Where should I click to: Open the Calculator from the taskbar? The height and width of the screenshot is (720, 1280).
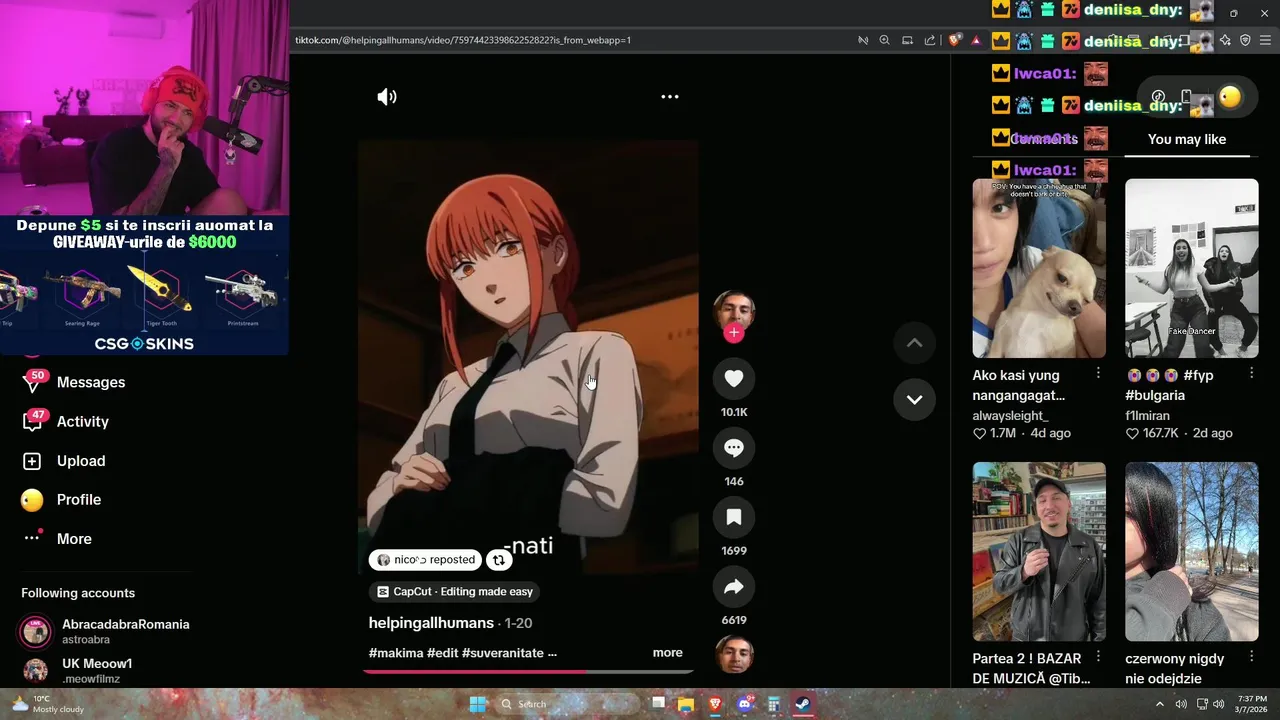pos(773,704)
